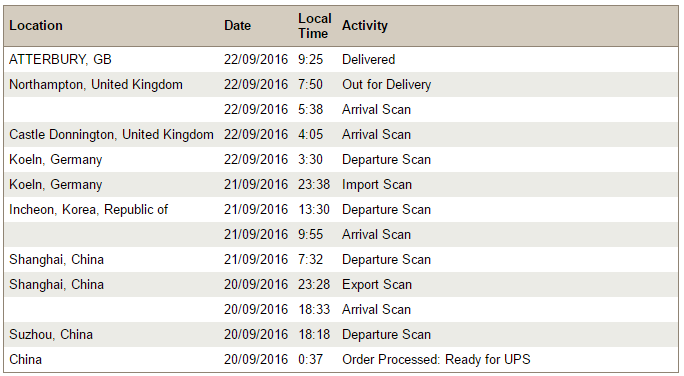Select the 0:37 time entry
The image size is (684, 376).
(311, 359)
